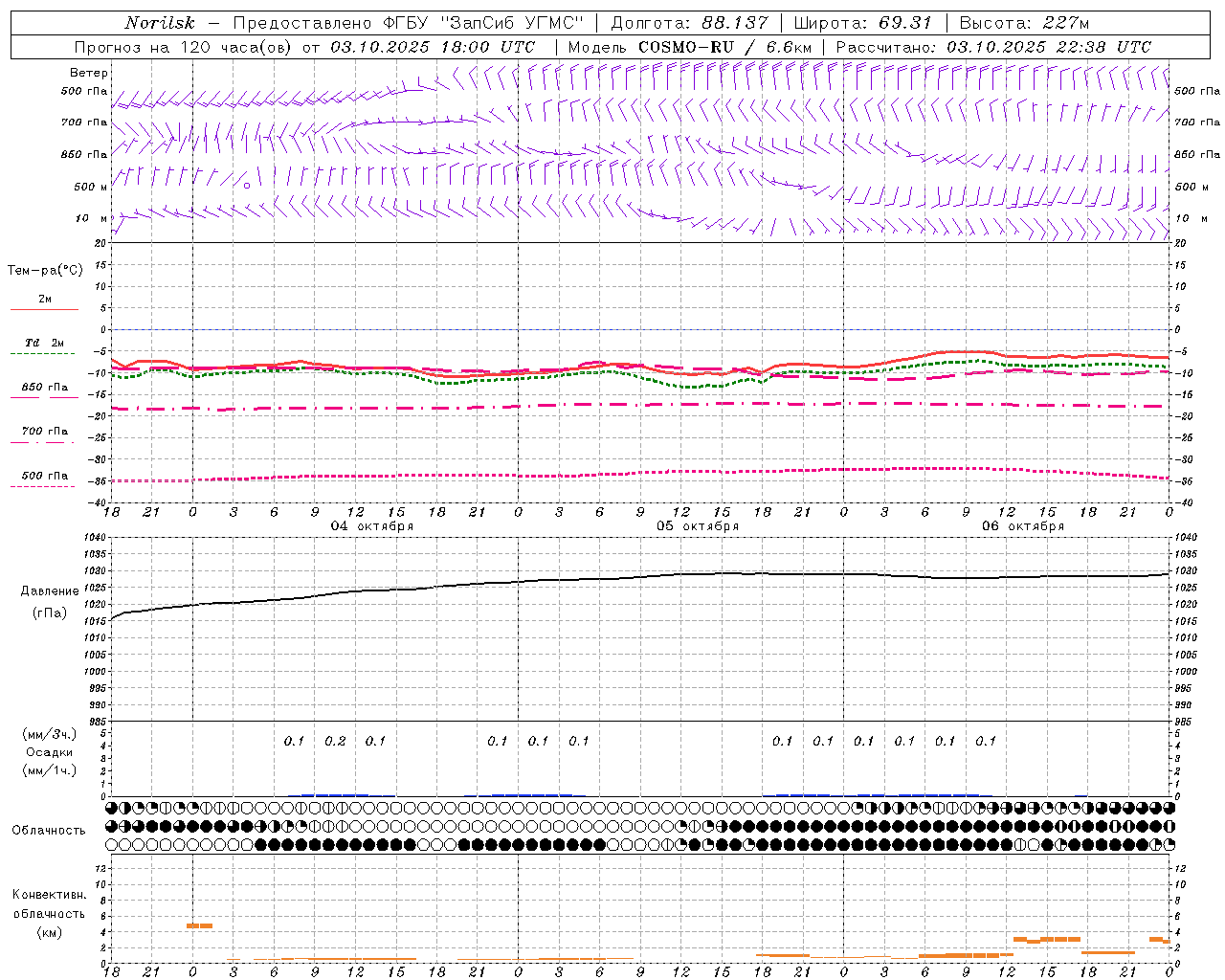Viewport: 1225px width, 980px height.
Task: Click the 'Модель COSMO-RU / 6.6км' label
Action: [x=690, y=47]
